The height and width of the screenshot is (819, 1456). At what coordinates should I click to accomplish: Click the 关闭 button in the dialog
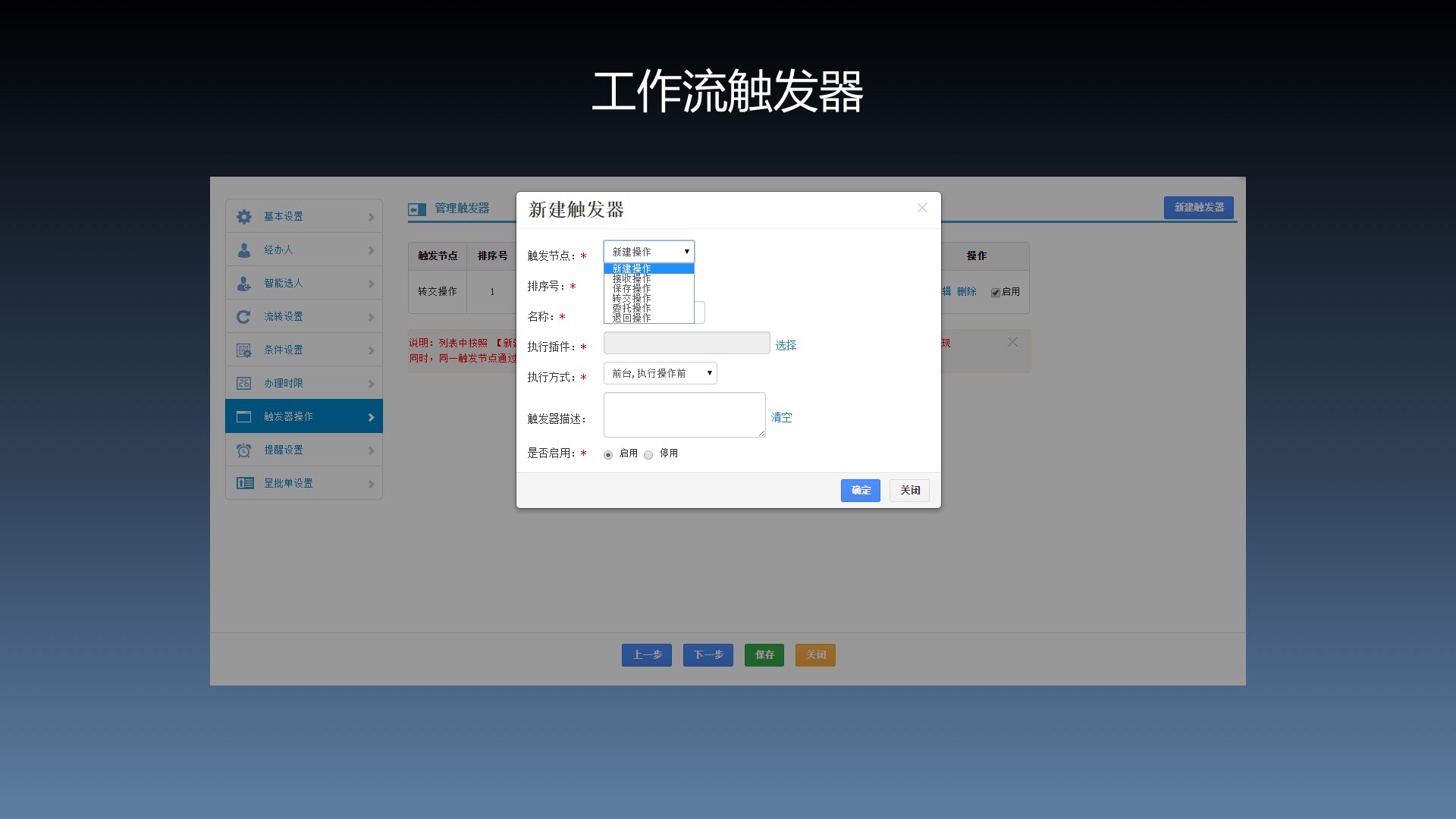coord(910,491)
